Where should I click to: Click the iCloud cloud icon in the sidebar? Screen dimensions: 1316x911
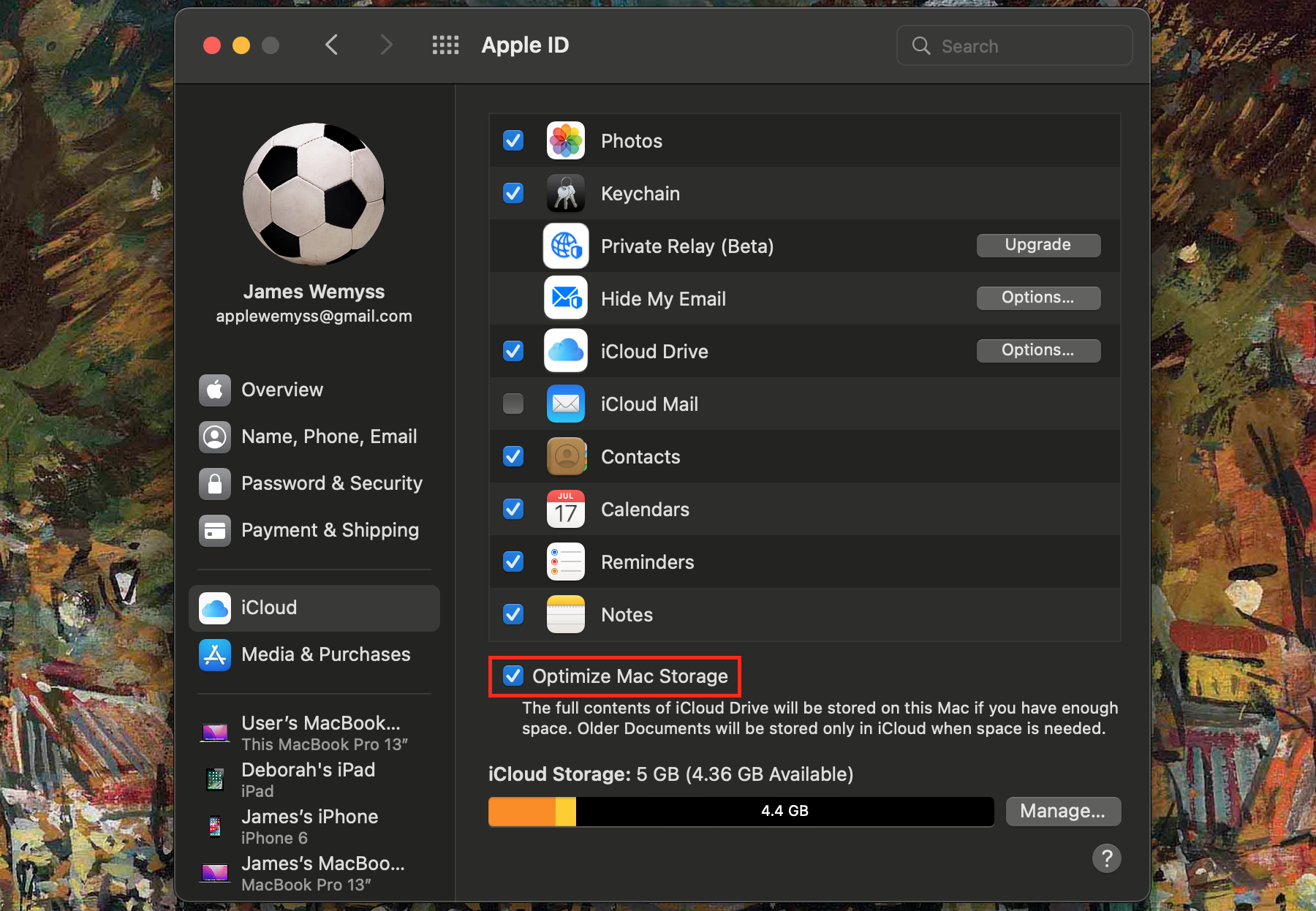[x=215, y=608]
